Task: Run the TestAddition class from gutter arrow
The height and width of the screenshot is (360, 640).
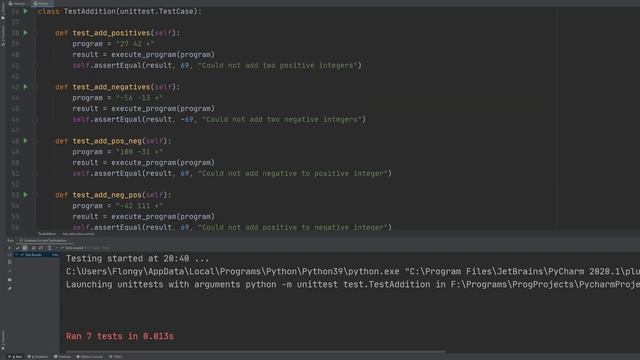Action: point(25,11)
